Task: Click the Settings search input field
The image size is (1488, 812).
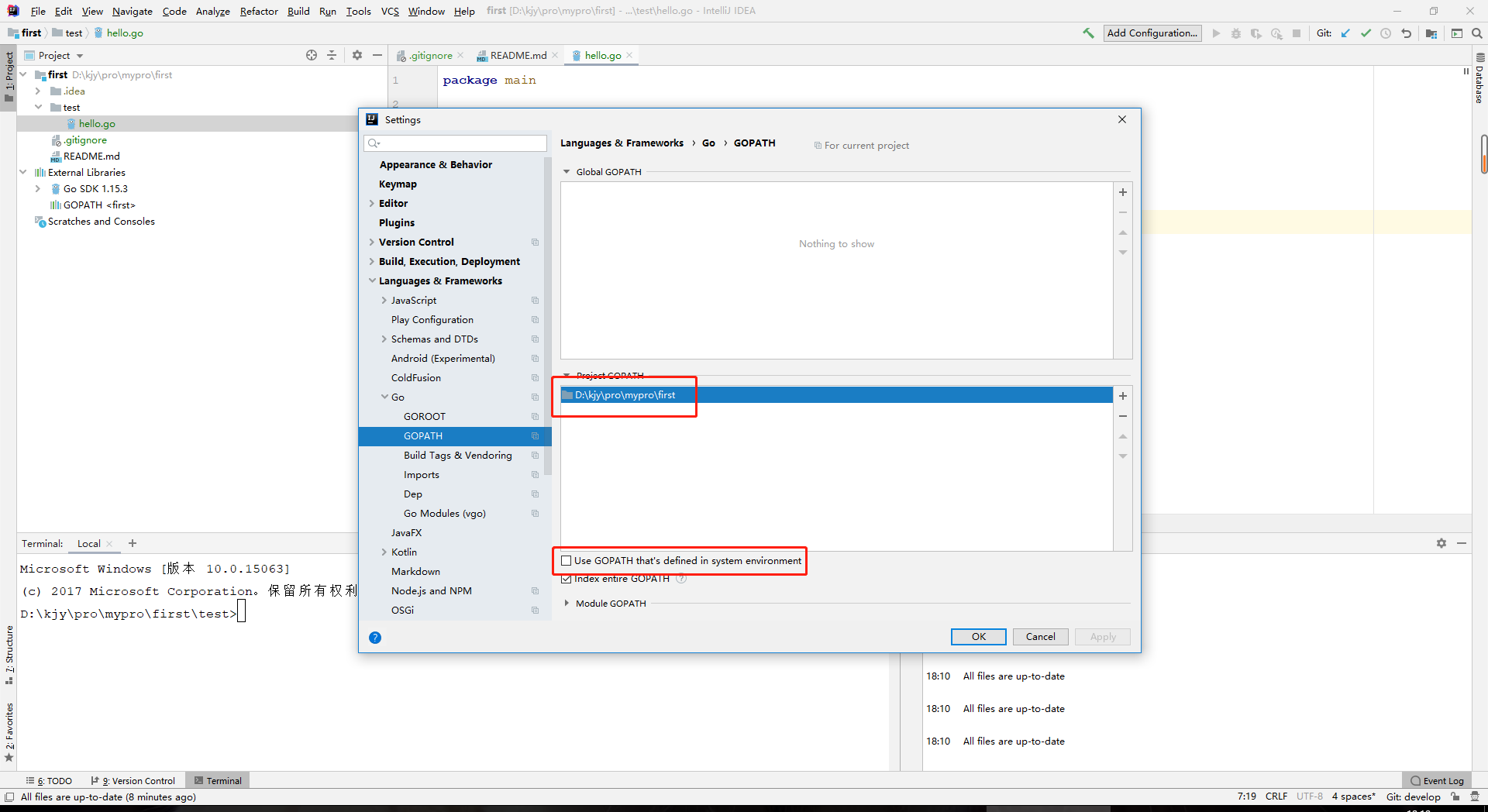Action: [x=456, y=143]
